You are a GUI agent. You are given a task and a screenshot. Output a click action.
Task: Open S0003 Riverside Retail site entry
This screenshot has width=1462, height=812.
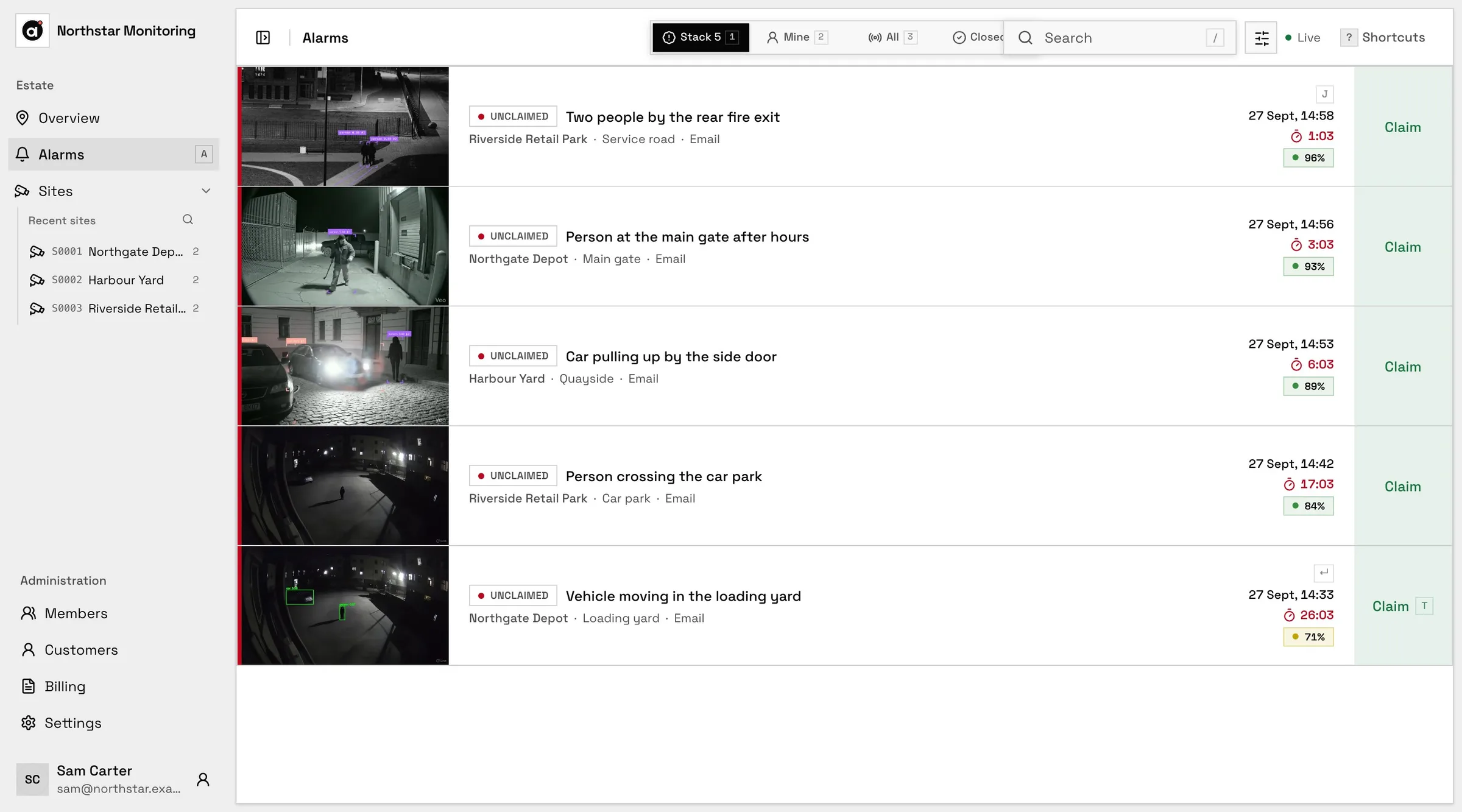pos(114,309)
